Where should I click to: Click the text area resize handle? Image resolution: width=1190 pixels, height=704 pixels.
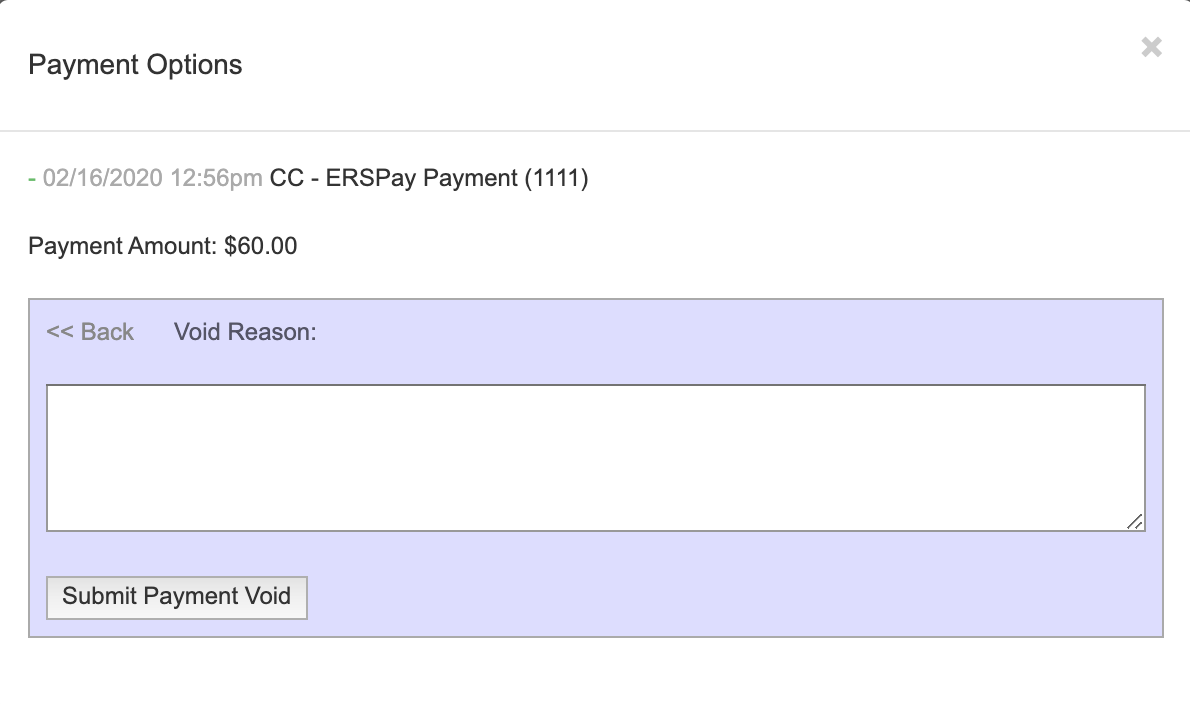(1135, 521)
